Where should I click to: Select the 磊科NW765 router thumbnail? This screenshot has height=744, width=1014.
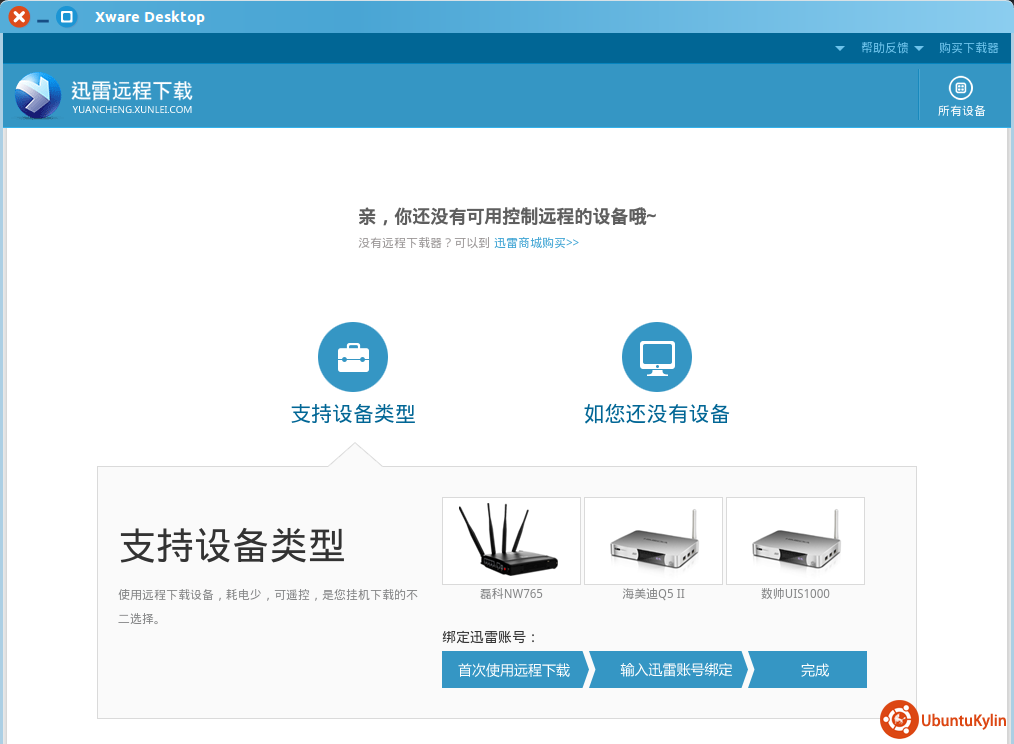coord(511,541)
